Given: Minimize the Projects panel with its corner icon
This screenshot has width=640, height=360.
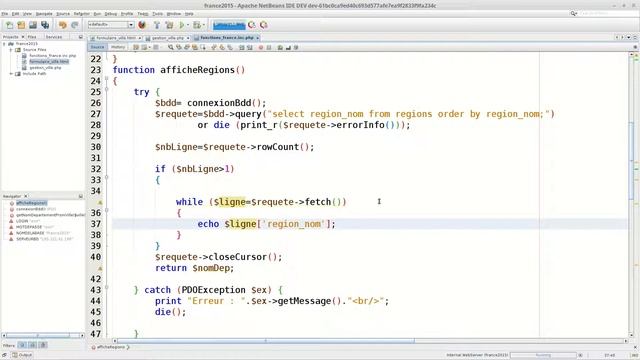Looking at the screenshot, I should pyautogui.click(x=80, y=37).
